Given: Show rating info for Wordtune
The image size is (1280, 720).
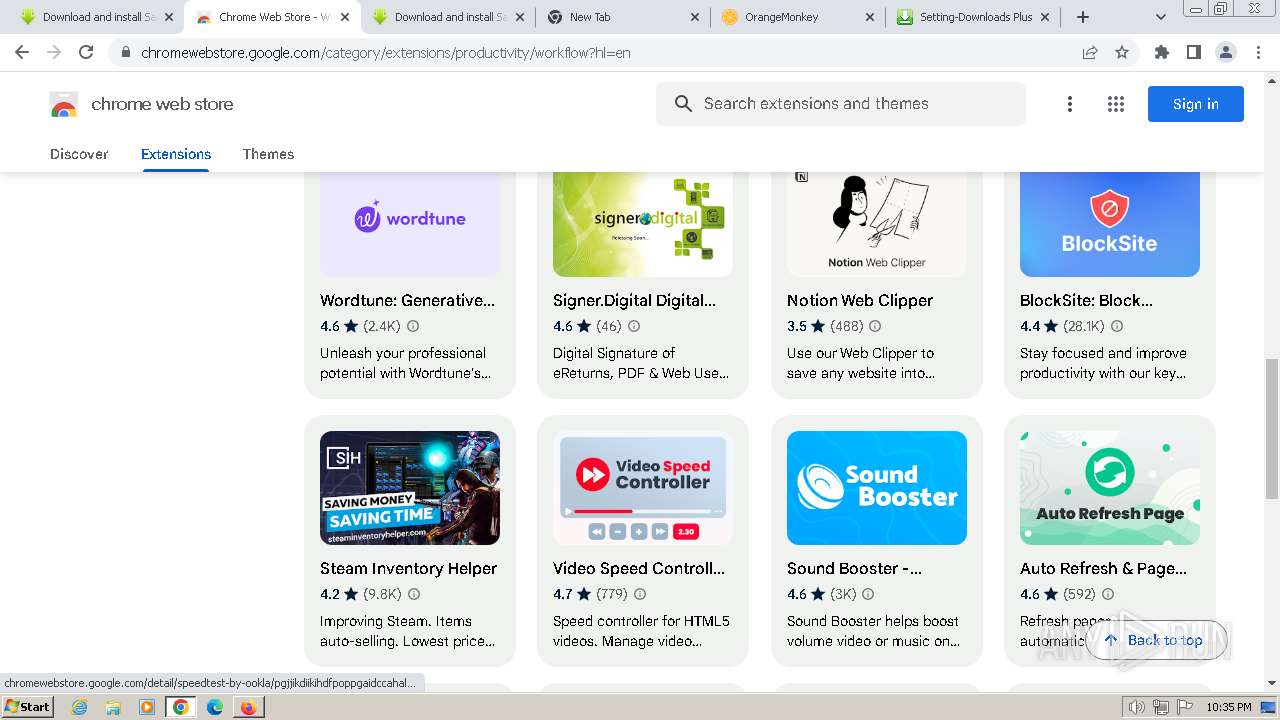Looking at the screenshot, I should point(413,326).
